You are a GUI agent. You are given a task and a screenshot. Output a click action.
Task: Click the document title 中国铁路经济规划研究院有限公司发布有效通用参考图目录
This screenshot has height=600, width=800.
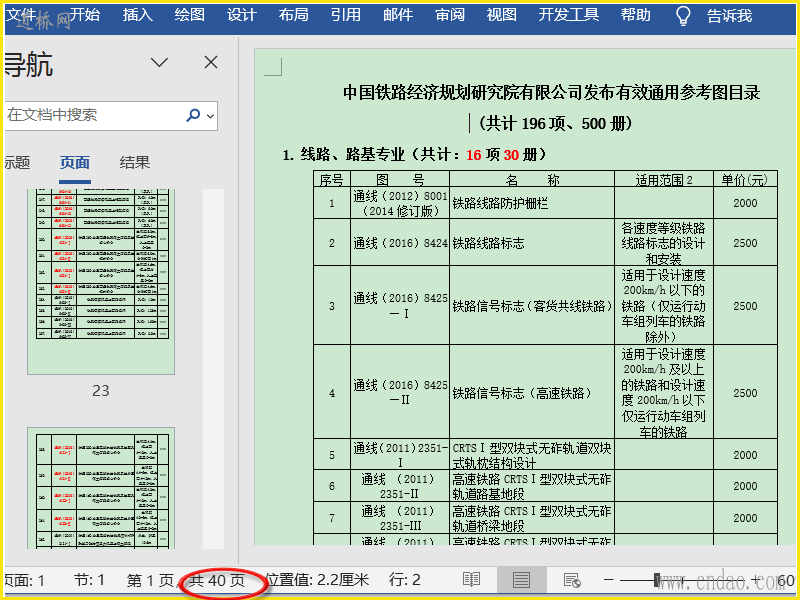[552, 93]
